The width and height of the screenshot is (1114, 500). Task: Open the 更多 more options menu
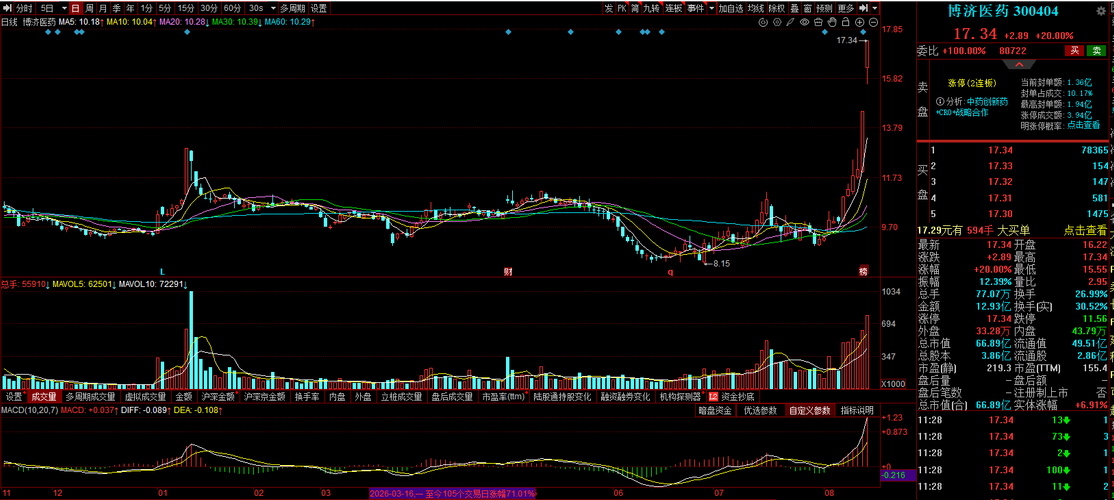pyautogui.click(x=845, y=9)
